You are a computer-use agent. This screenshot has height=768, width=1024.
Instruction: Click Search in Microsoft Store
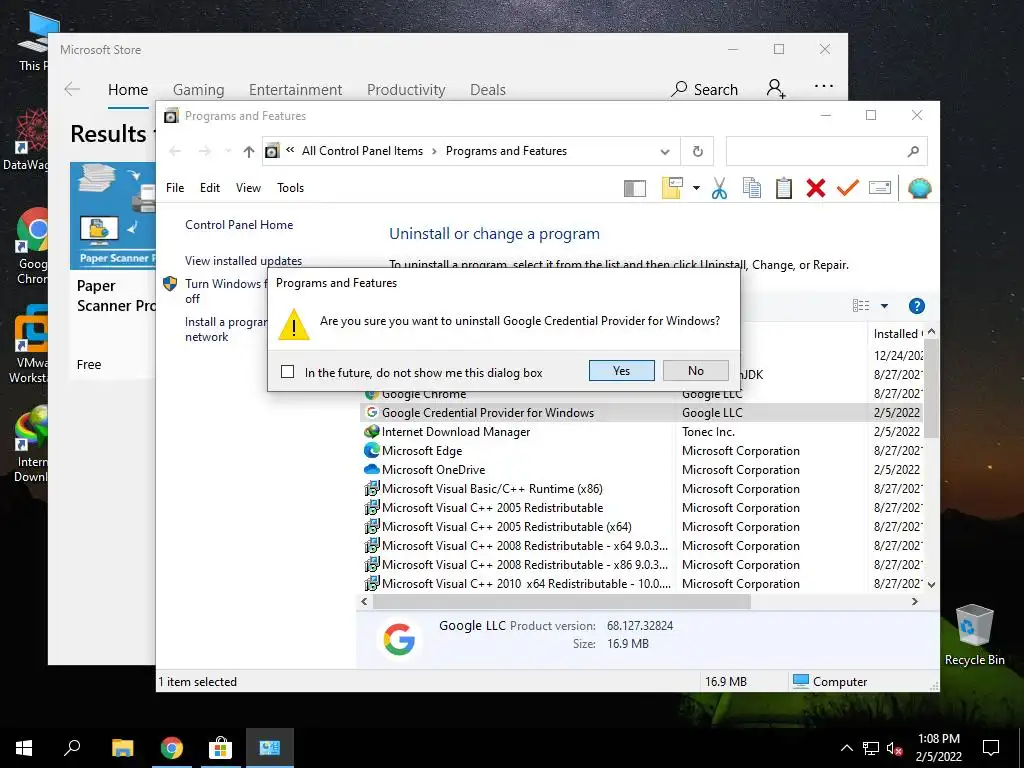click(705, 89)
